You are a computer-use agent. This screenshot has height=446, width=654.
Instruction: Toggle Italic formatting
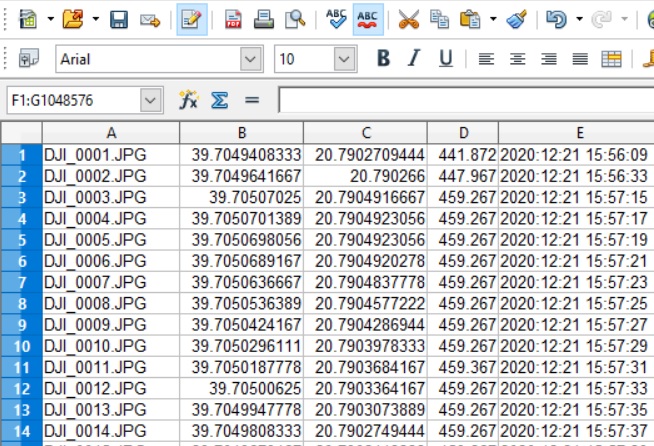(x=414, y=58)
